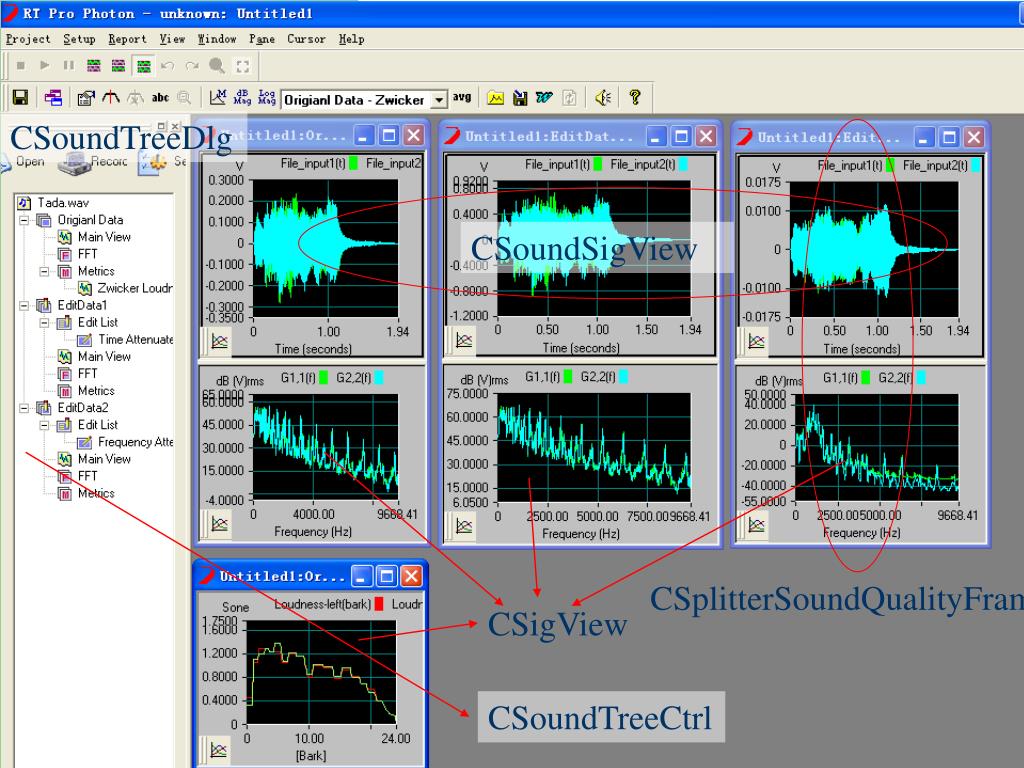Select the Frequency Atte tree item
The height and width of the screenshot is (768, 1024).
click(135, 442)
